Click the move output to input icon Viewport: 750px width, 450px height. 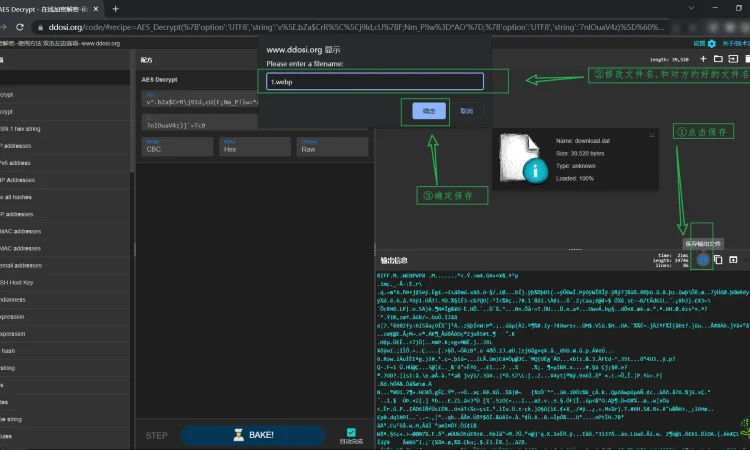pyautogui.click(x=733, y=260)
